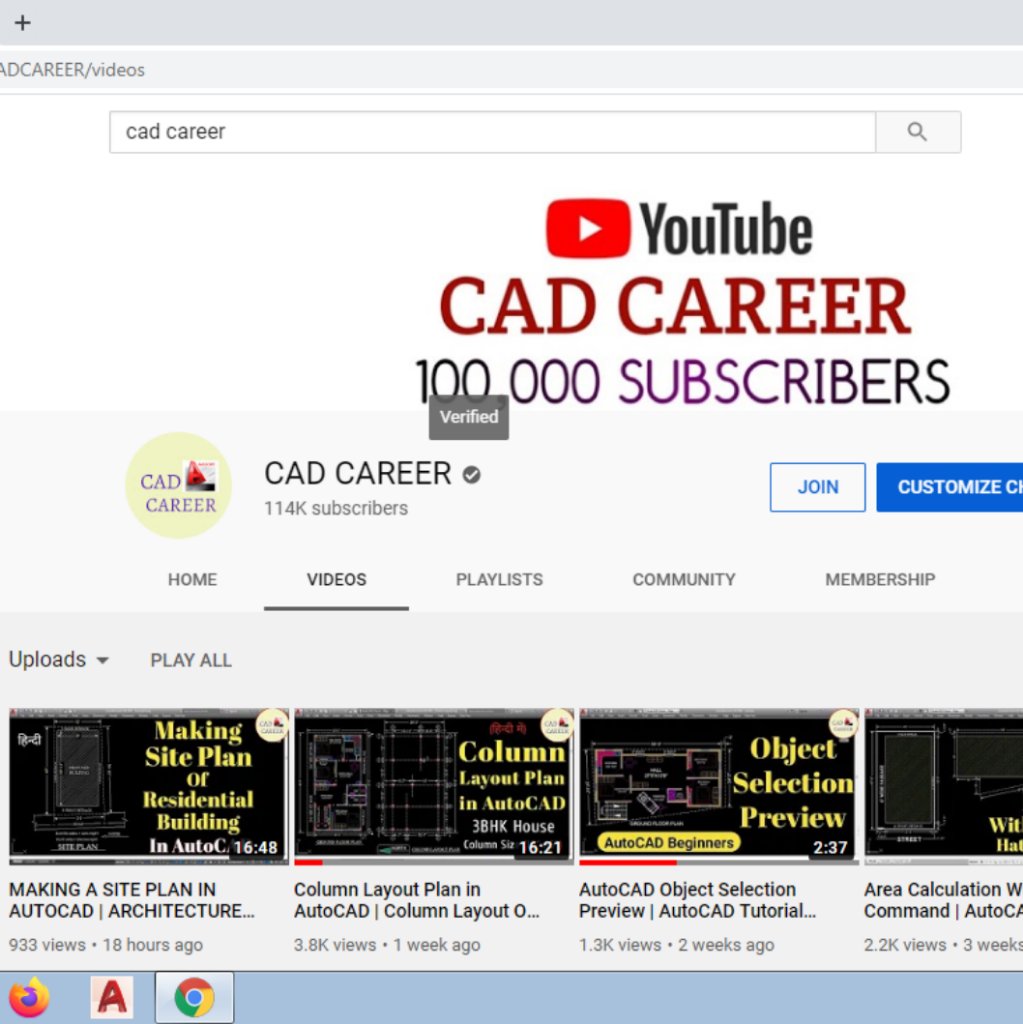
Task: Open MAKING A SITE PLAN IN AUTOCAD title
Action: tap(131, 900)
